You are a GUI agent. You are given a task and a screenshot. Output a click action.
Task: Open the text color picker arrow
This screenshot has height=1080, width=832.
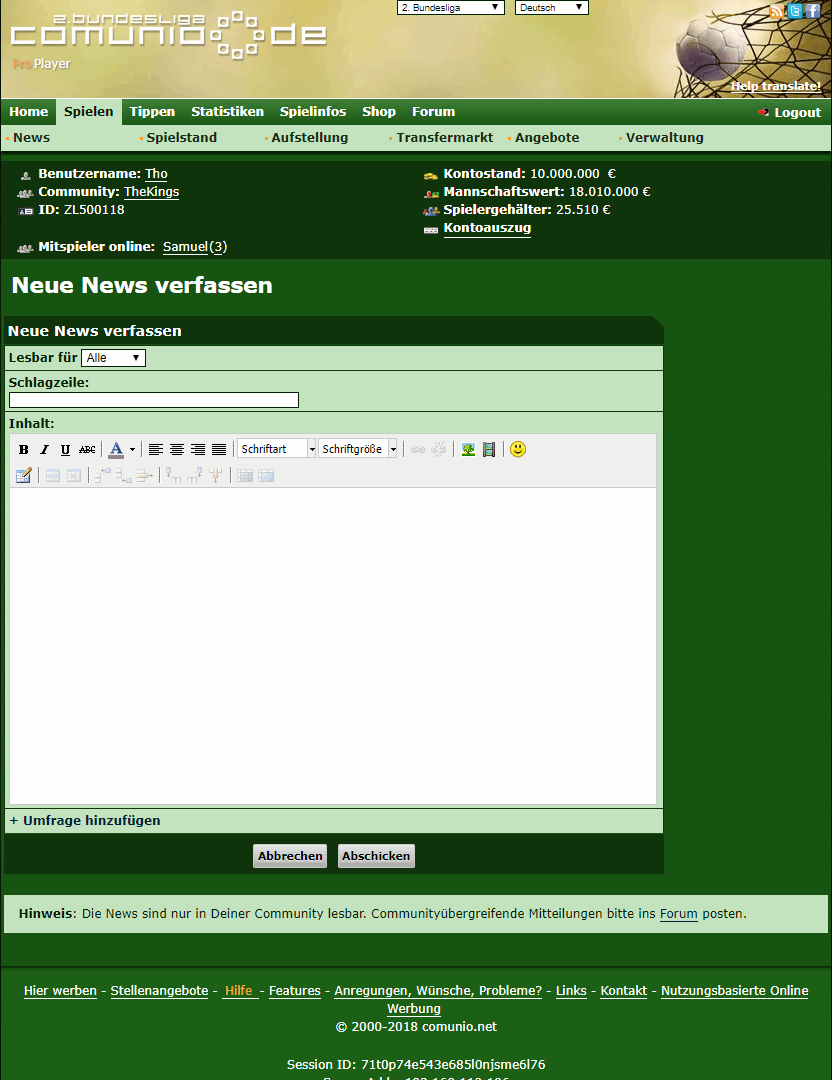132,450
